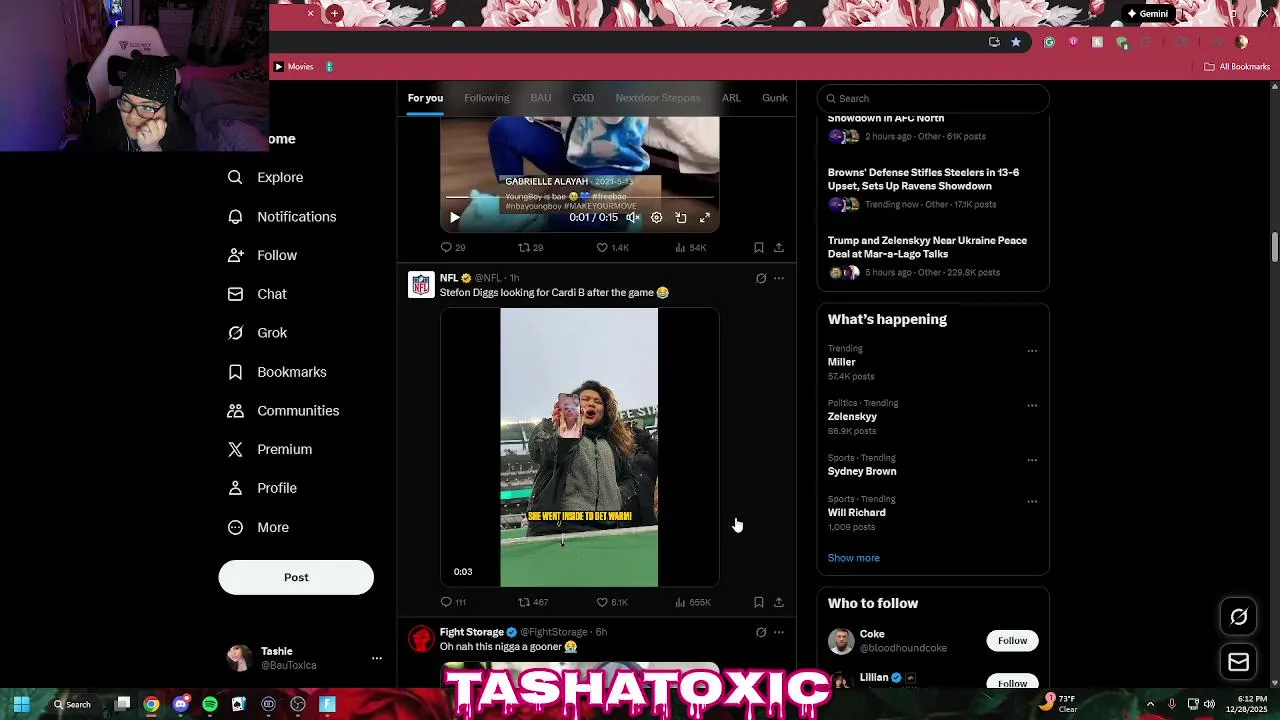Reply to the YoungBoy video post (29 comments)
This screenshot has width=1280, height=720.
pyautogui.click(x=446, y=247)
